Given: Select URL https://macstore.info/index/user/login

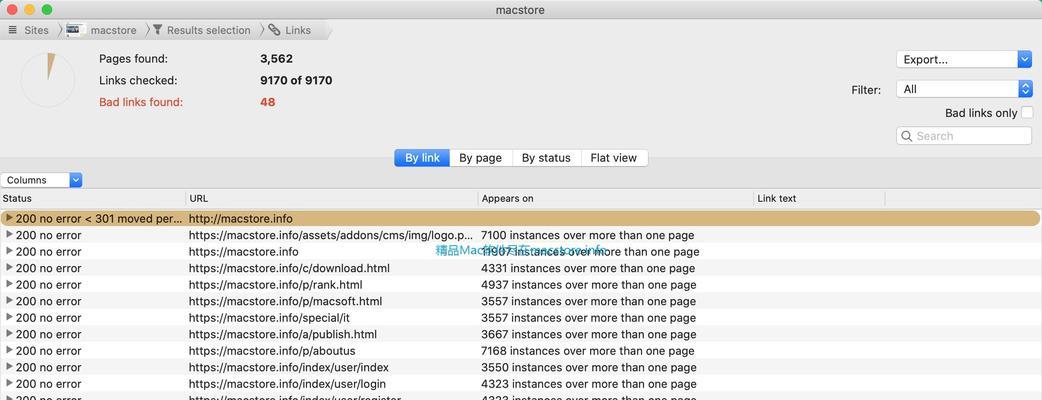Looking at the screenshot, I should [287, 385].
